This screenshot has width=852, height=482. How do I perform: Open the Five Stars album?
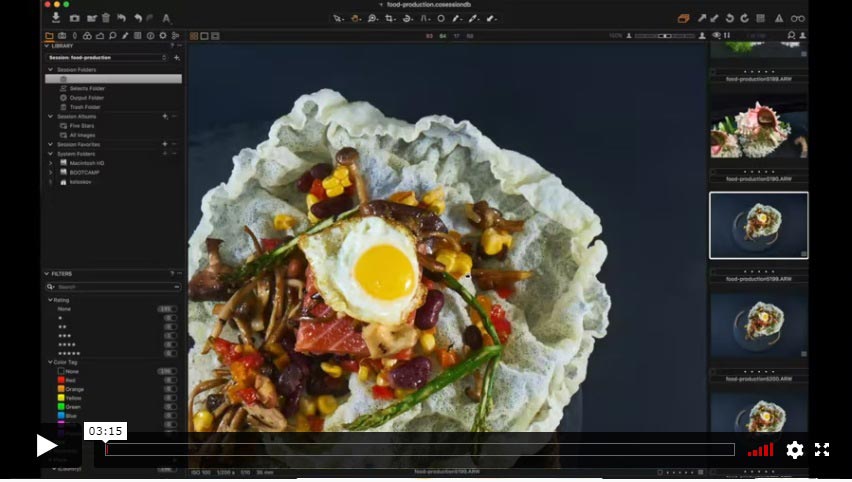point(82,126)
